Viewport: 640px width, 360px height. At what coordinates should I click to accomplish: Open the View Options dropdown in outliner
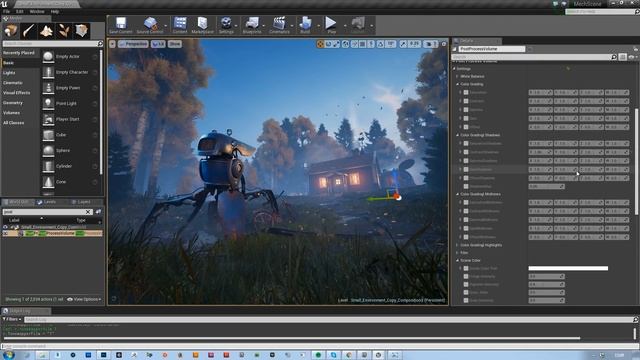pos(84,300)
